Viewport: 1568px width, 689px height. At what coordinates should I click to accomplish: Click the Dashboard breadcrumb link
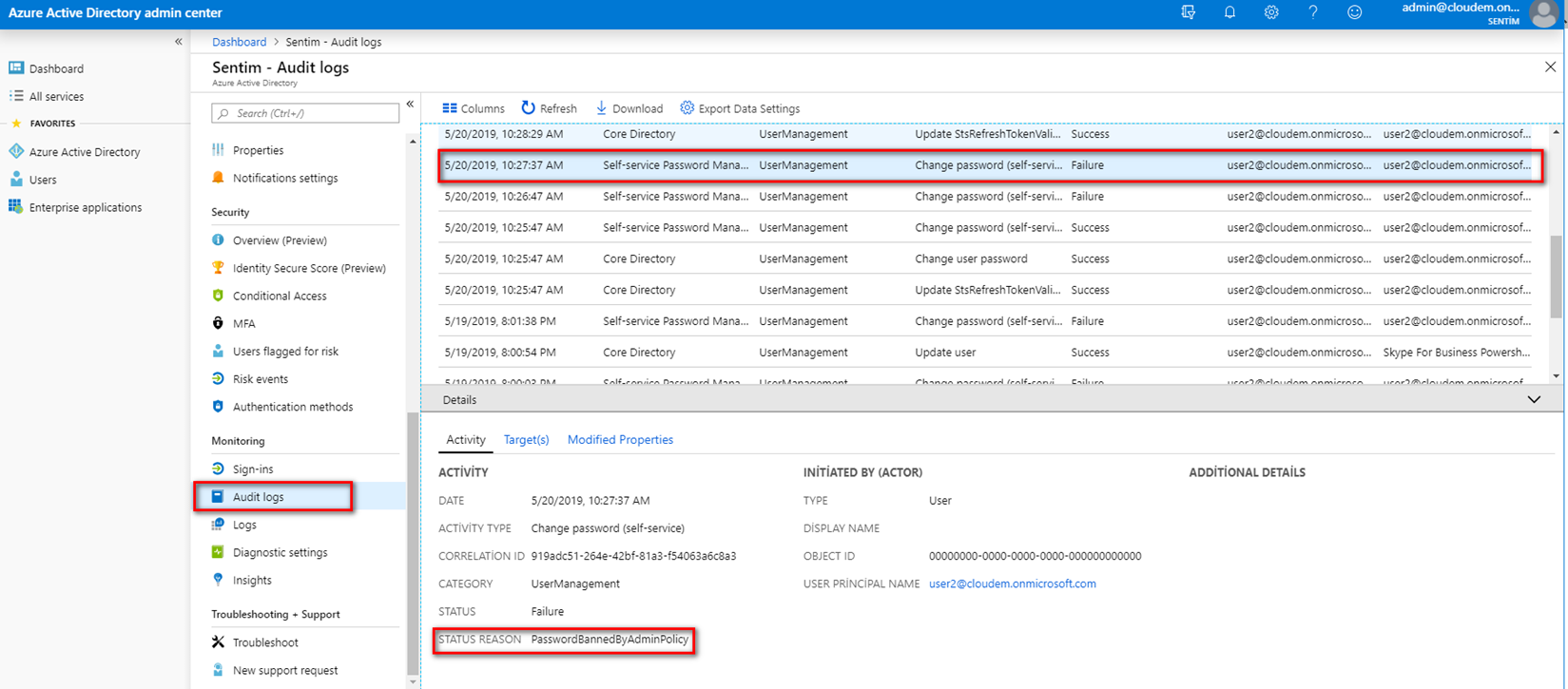pos(240,42)
